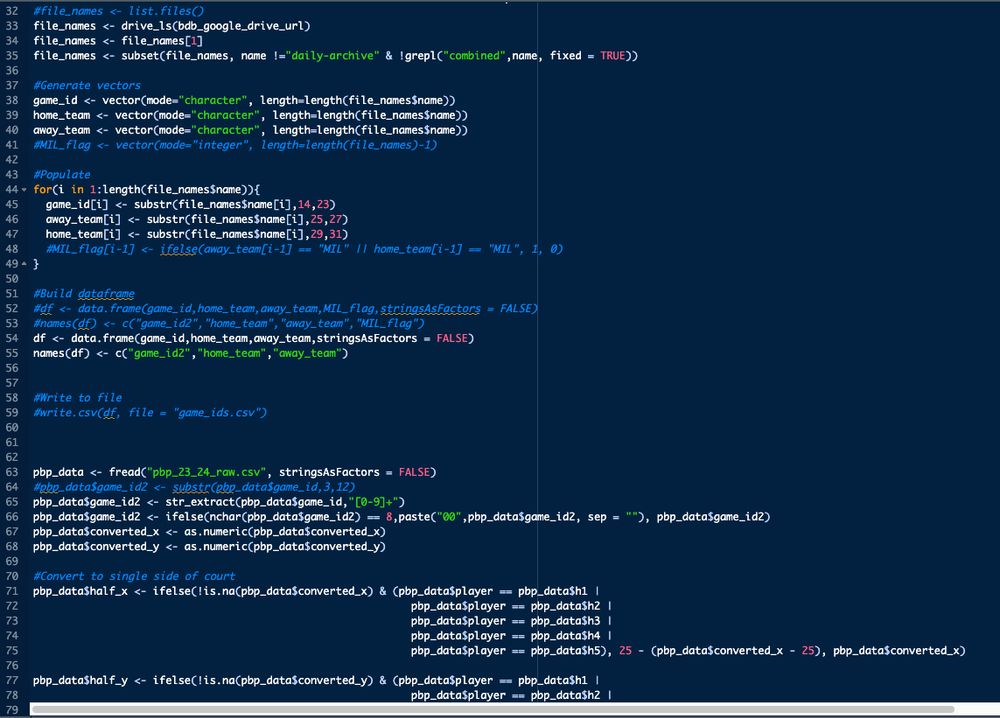Click the commented "#MIL_flag" on line 41

(61, 145)
